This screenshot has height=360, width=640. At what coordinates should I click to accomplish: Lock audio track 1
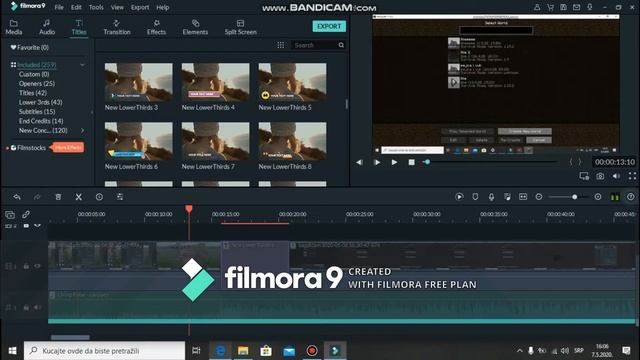(26, 307)
